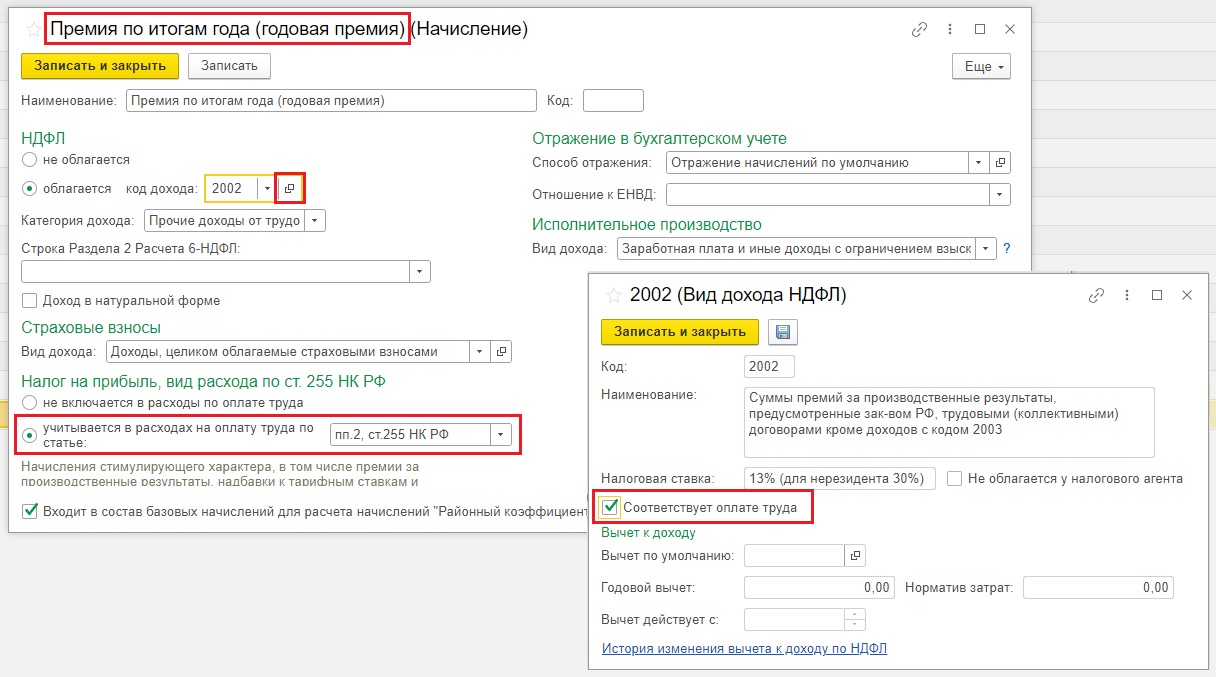This screenshot has height=677, width=1216.
Task: Open the Способ отражения record button
Action: (x=1001, y=162)
